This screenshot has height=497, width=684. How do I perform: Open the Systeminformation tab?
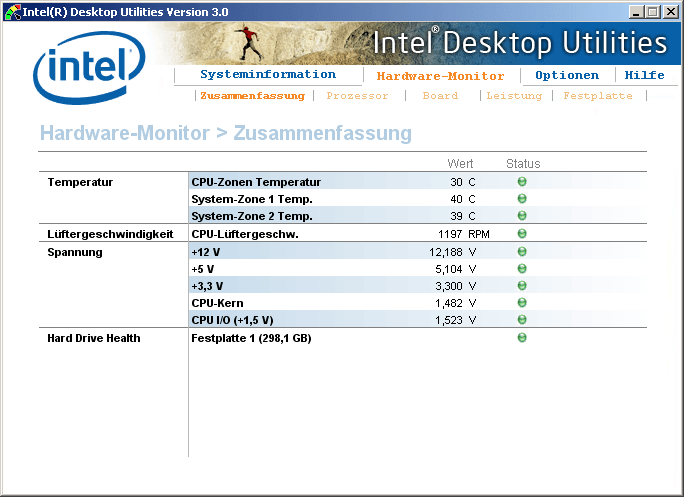coord(268,74)
